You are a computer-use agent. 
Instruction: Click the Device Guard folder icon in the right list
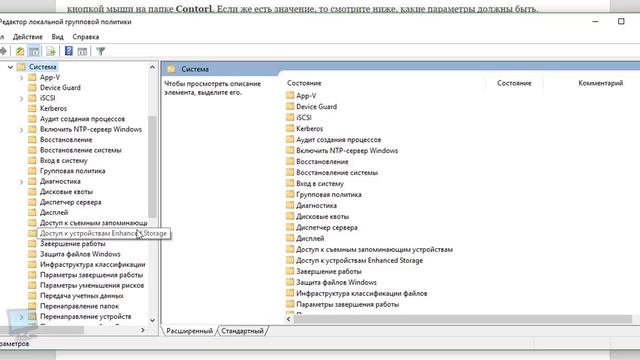tap(290, 107)
